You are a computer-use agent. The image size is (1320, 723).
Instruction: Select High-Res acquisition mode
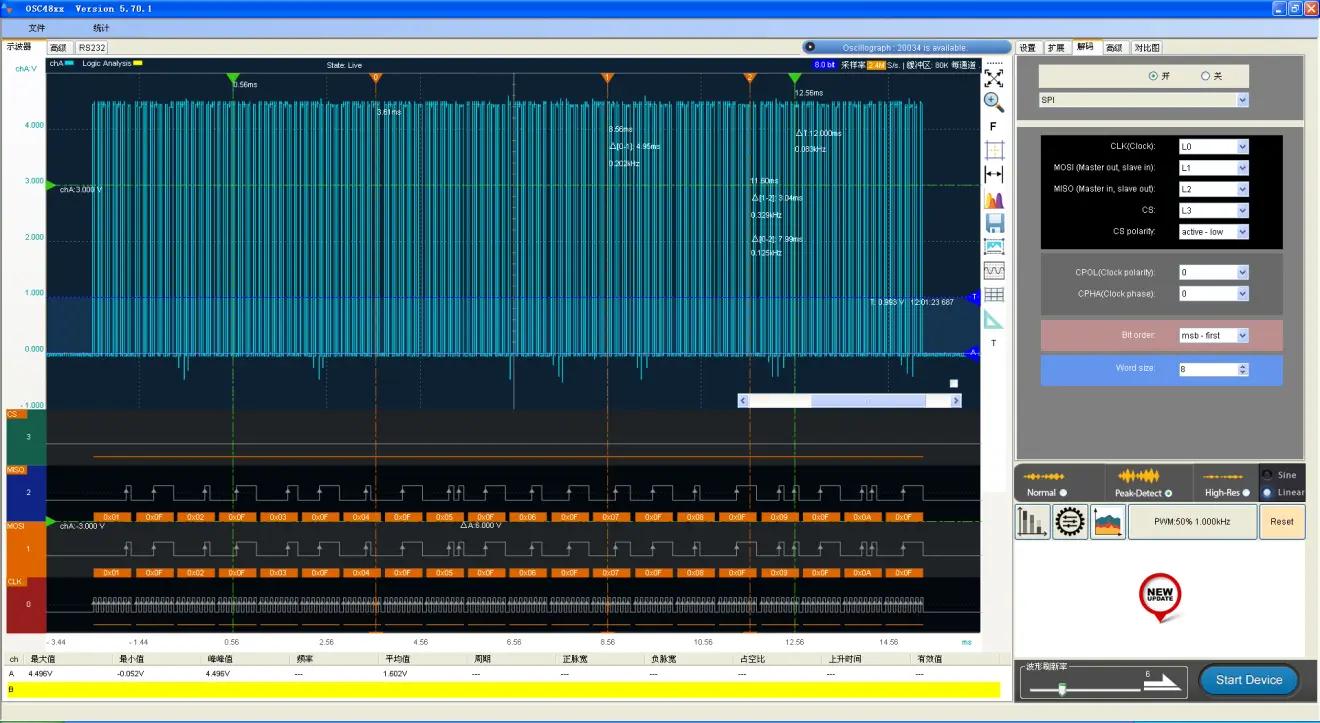tap(1246, 492)
